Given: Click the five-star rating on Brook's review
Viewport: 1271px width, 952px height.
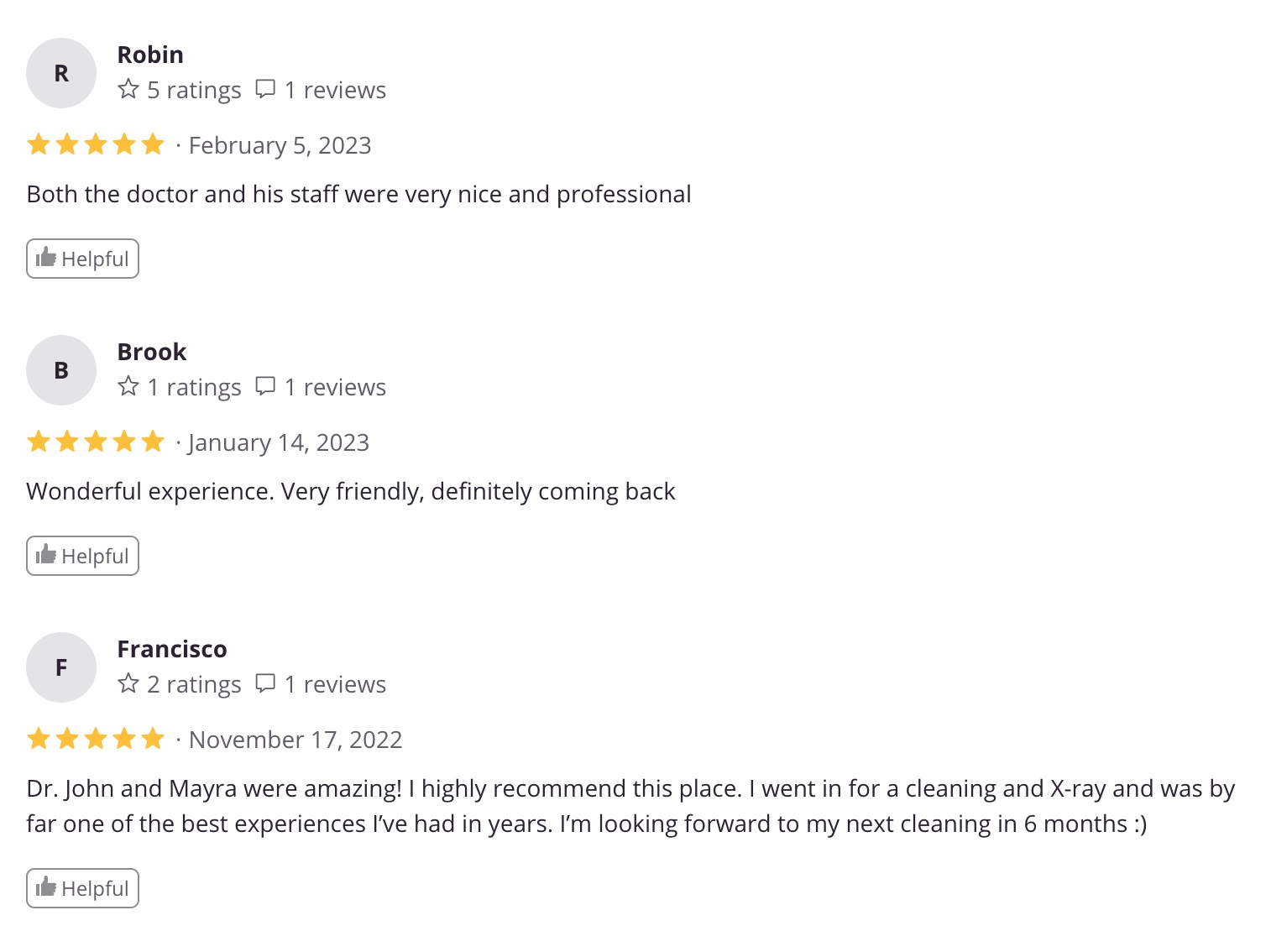Looking at the screenshot, I should pos(96,442).
